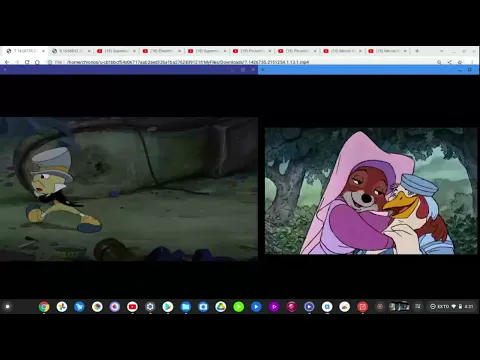Open the ChromeOS launcher button
Viewport: 480px width, 360px height.
[7, 306]
